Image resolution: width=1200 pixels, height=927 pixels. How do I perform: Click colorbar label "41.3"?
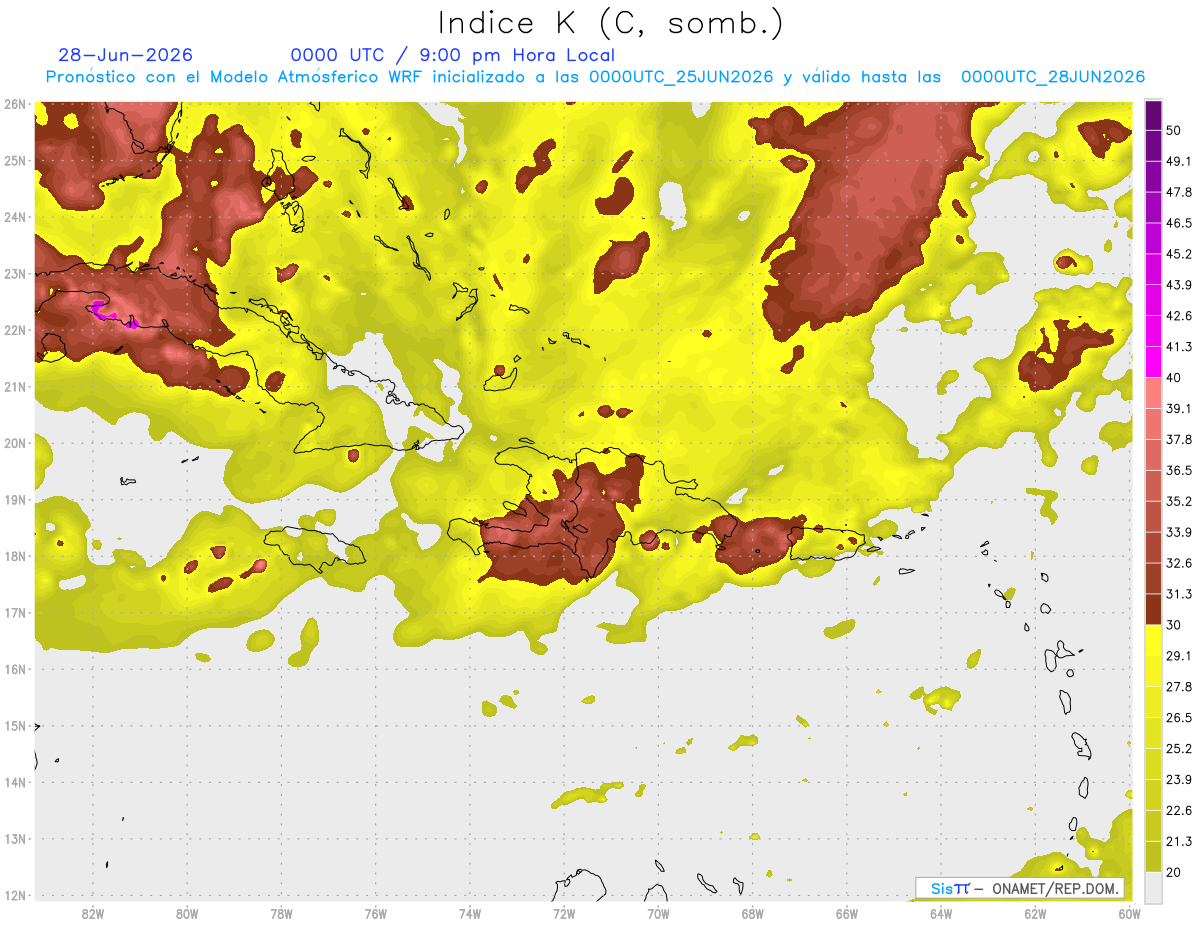[1178, 347]
